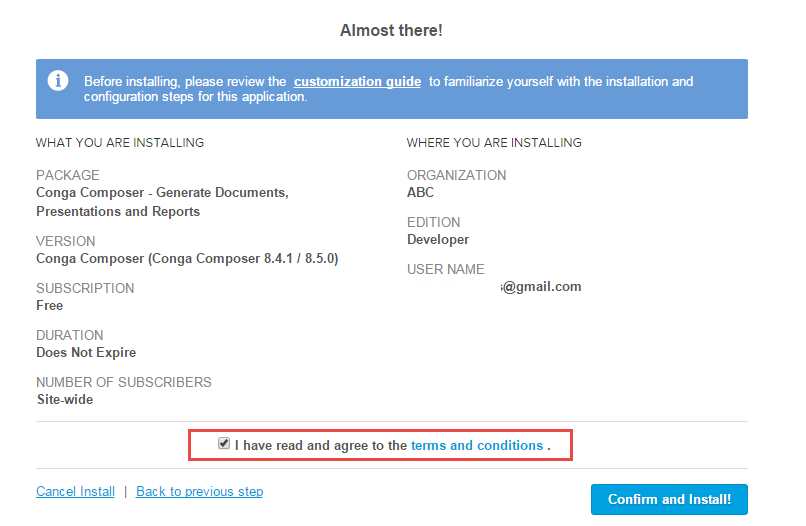This screenshot has height=526, width=806.
Task: Click the subscription value "Free"
Action: pos(50,305)
